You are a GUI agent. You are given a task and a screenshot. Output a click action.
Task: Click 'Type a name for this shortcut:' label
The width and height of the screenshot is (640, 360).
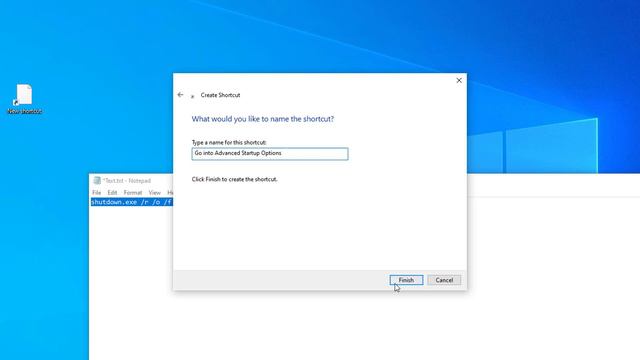229,142
